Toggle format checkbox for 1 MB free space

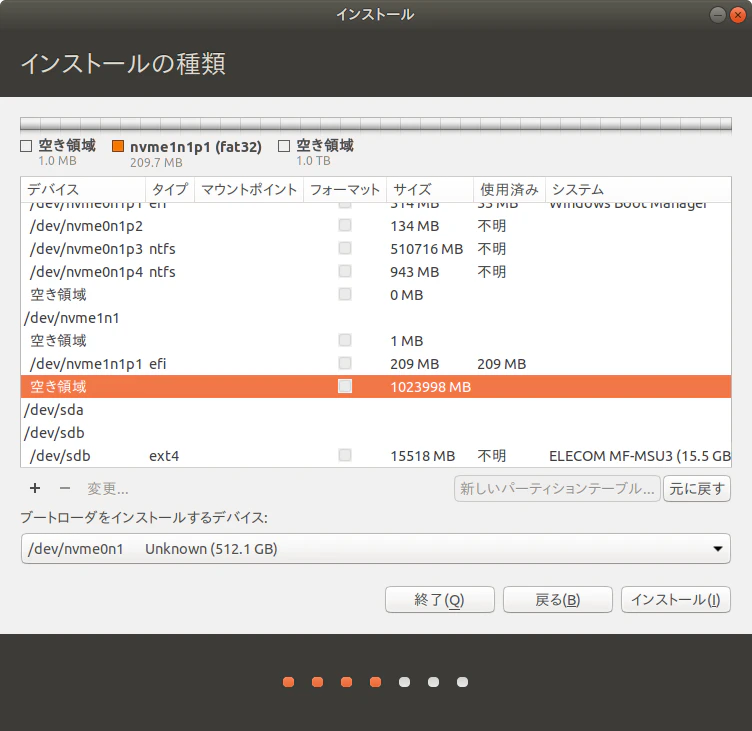[x=345, y=340]
